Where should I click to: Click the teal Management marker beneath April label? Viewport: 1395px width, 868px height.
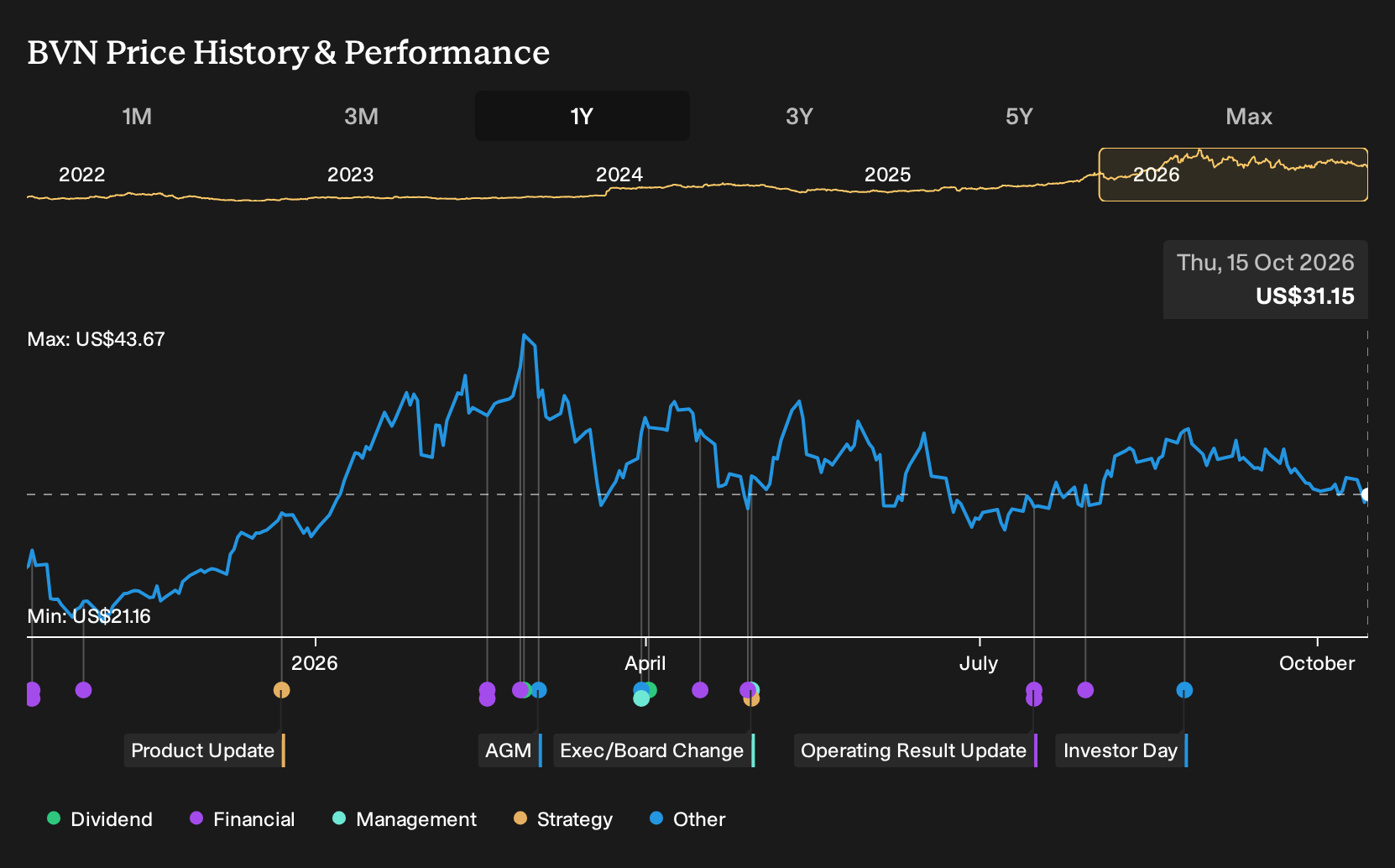click(641, 698)
